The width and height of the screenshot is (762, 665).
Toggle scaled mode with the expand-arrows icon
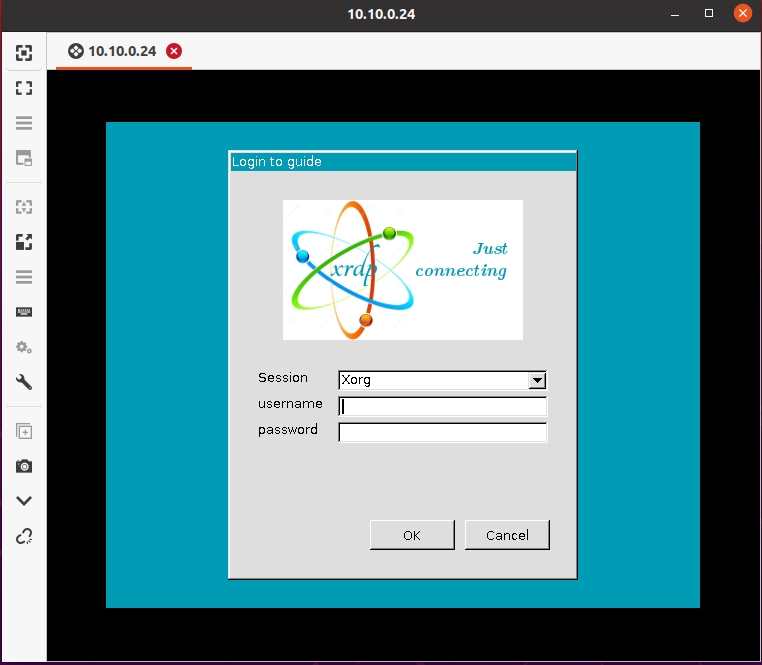(24, 242)
